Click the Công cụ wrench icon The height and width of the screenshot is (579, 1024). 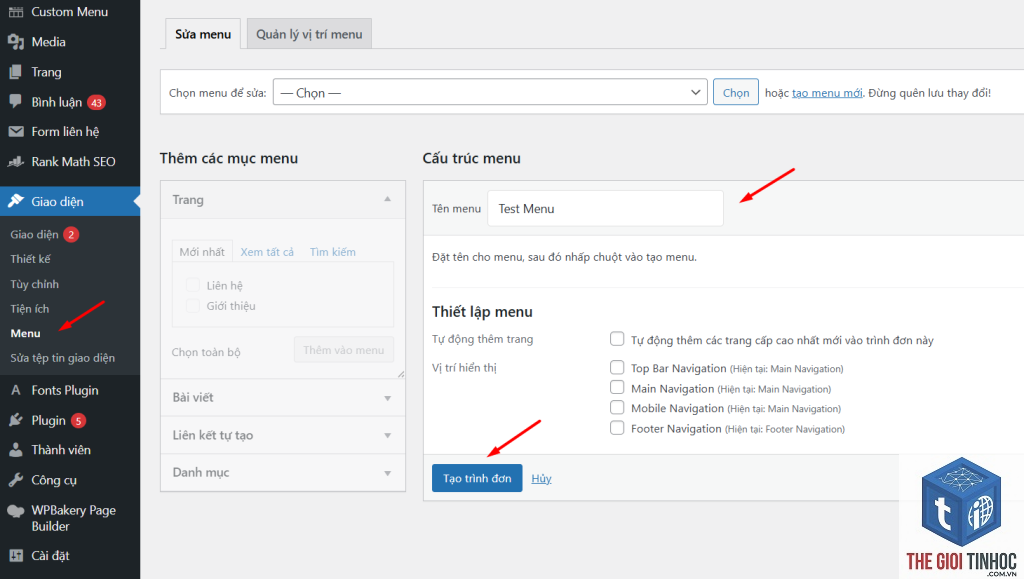16,480
